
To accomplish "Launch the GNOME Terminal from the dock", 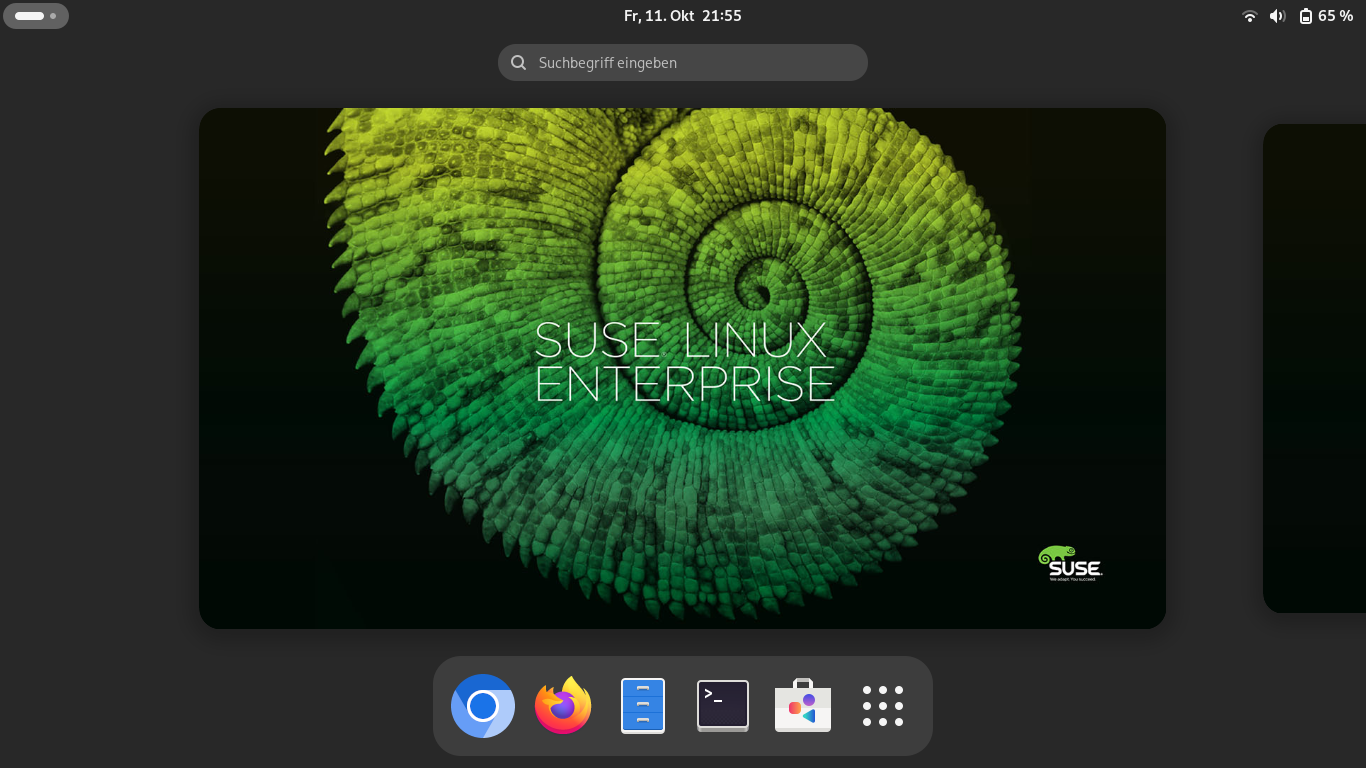I will pyautogui.click(x=722, y=706).
